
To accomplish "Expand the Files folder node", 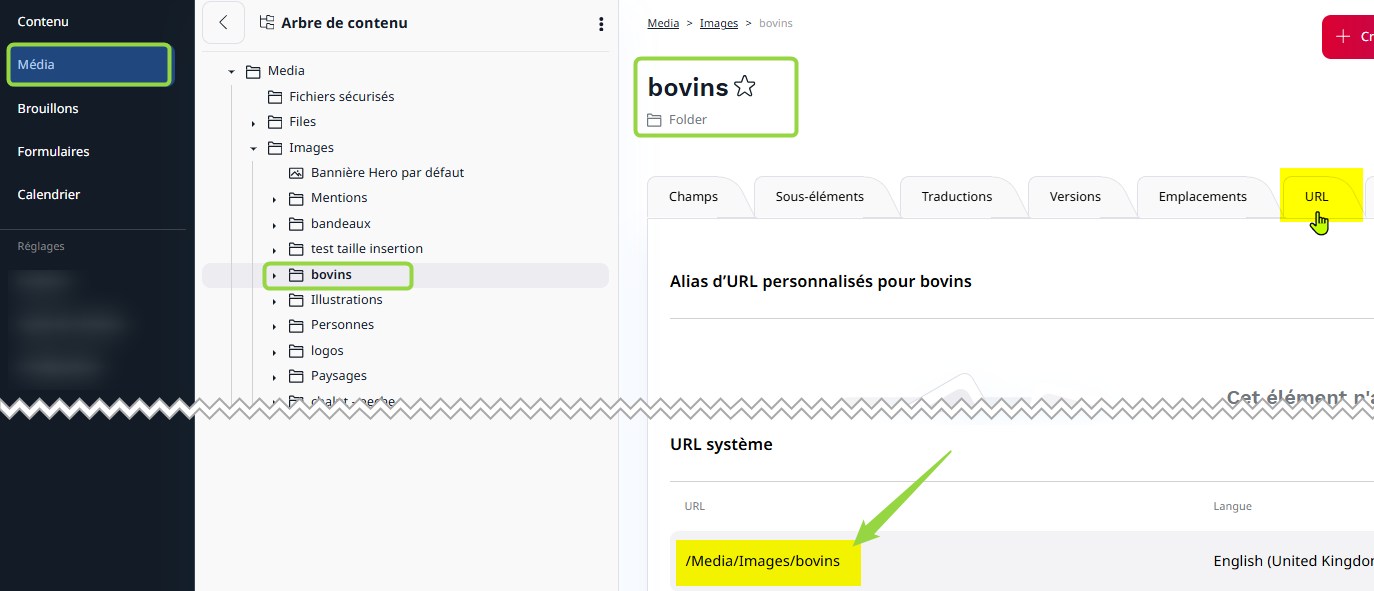I will pyautogui.click(x=254, y=123).
